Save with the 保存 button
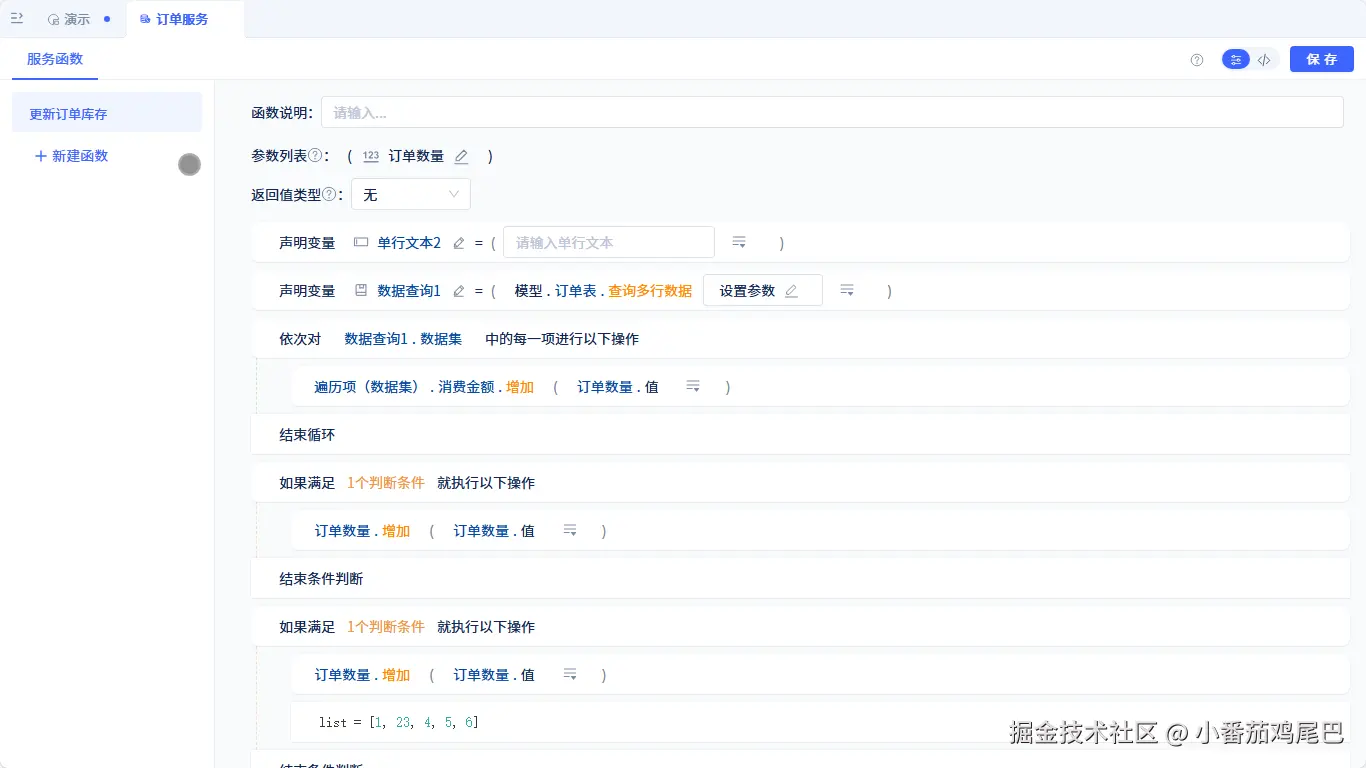Screen dimensions: 1366x768 coord(1321,59)
